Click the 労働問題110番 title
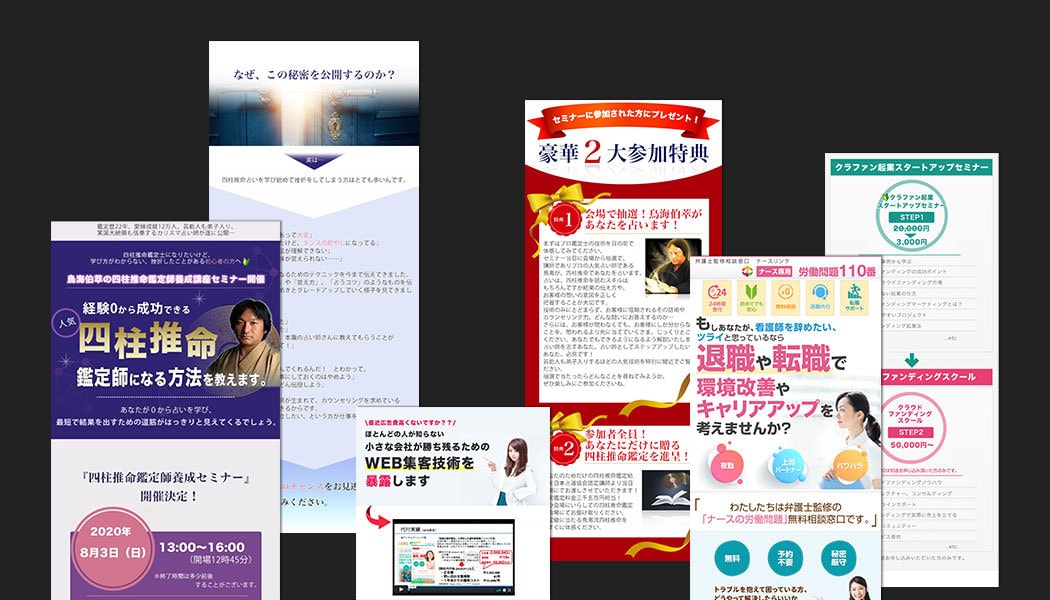Screen dimensions: 1050x600 [x=837, y=271]
